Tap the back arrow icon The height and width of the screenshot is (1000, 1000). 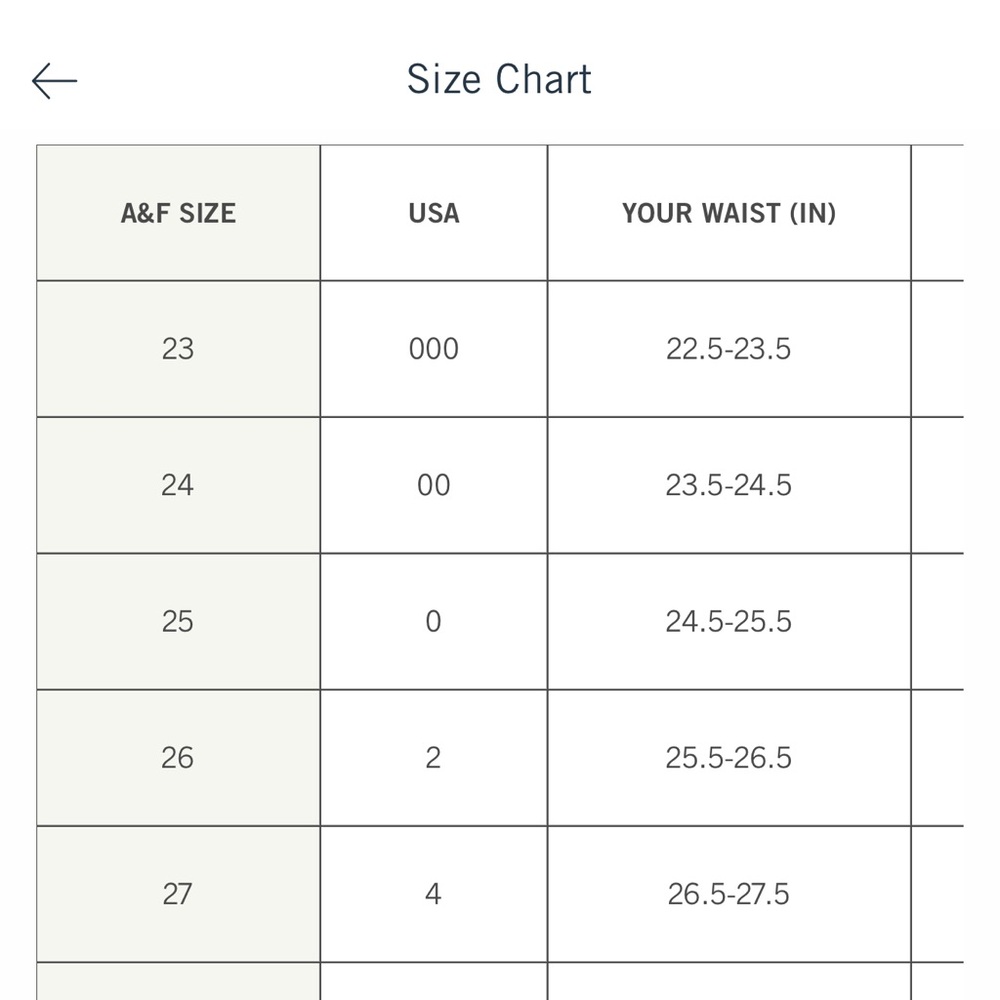pos(55,81)
